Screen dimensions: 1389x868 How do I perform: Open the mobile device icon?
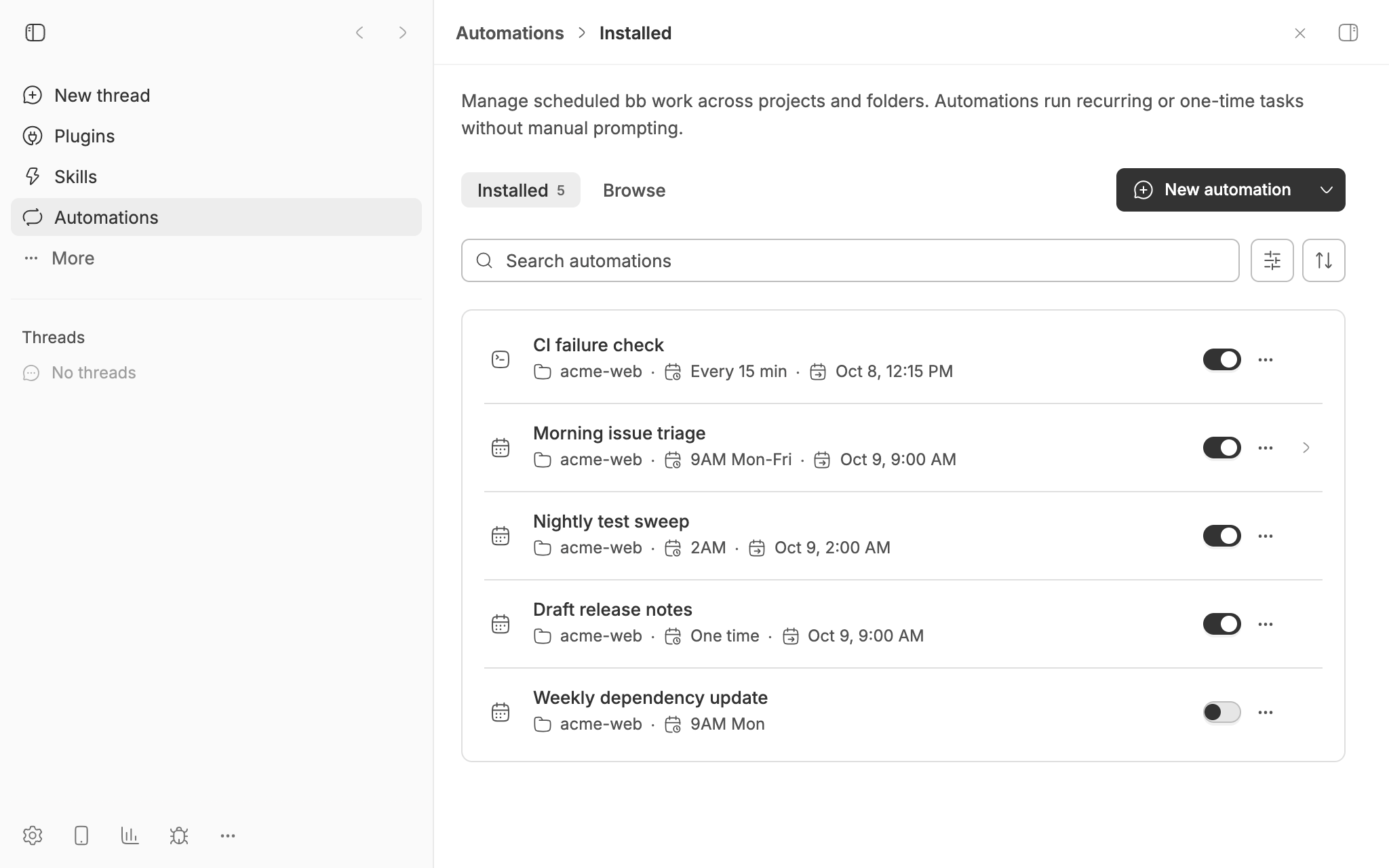coord(81,835)
